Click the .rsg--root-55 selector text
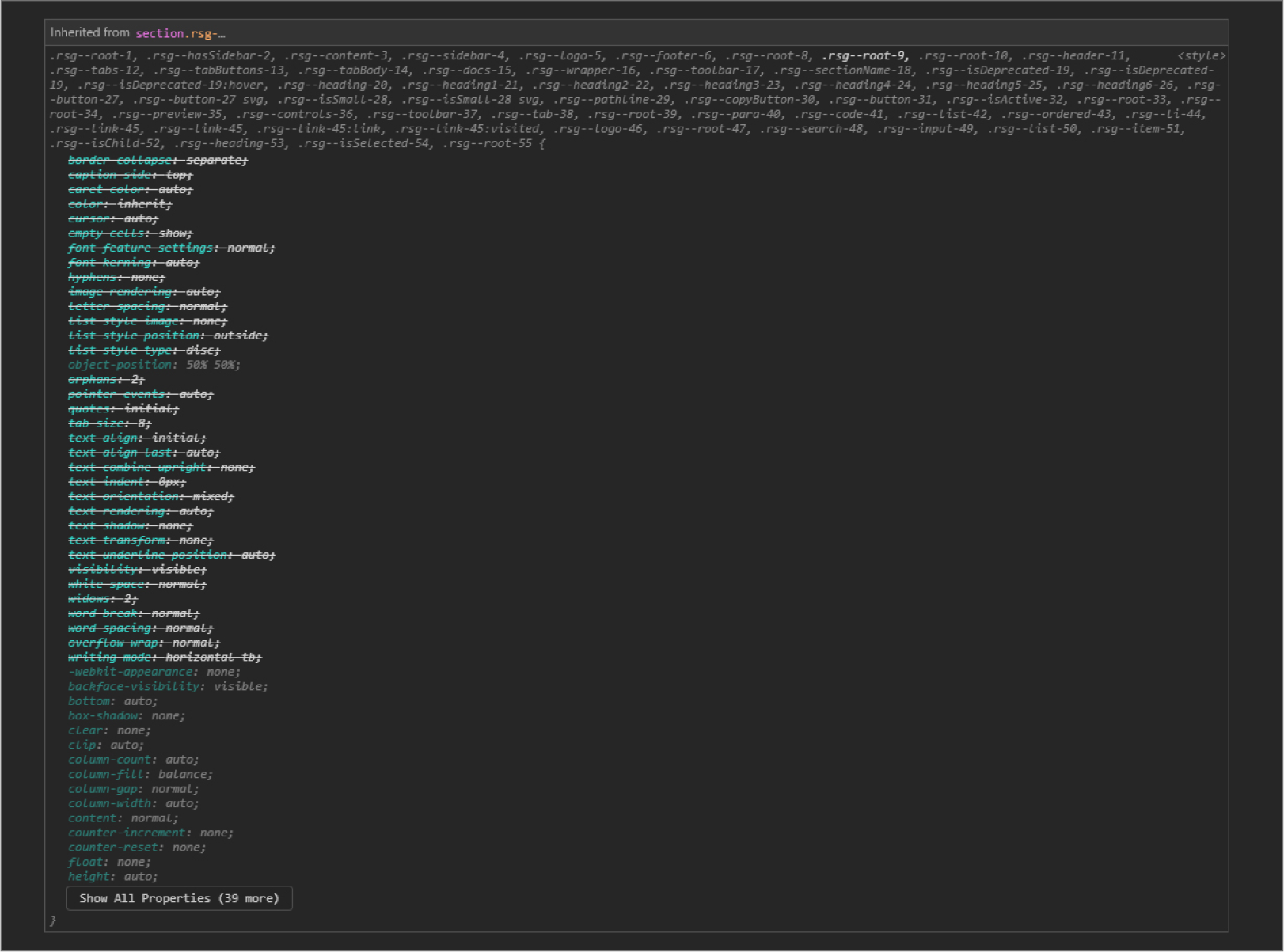 (x=488, y=144)
